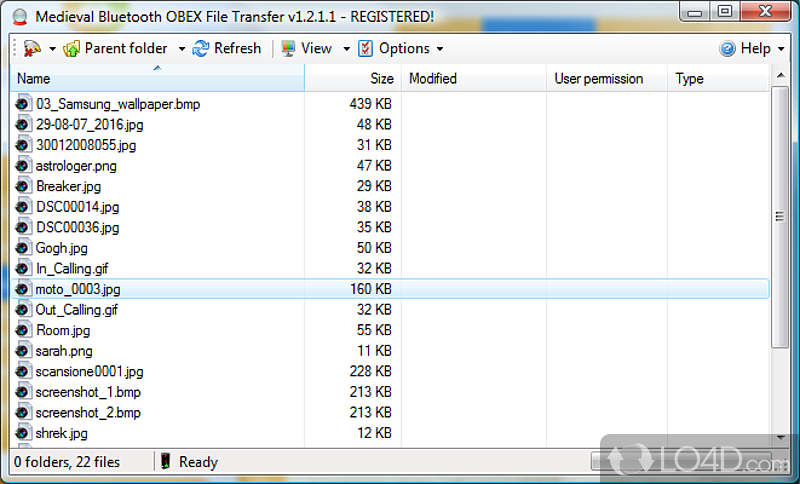The height and width of the screenshot is (484, 800).
Task: Sort by Type column header
Action: [718, 78]
